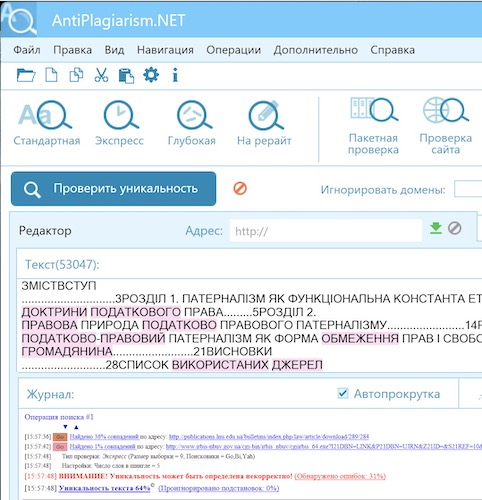The width and height of the screenshot is (482, 500).
Task: Select the Глубокая deep check
Action: pyautogui.click(x=192, y=123)
